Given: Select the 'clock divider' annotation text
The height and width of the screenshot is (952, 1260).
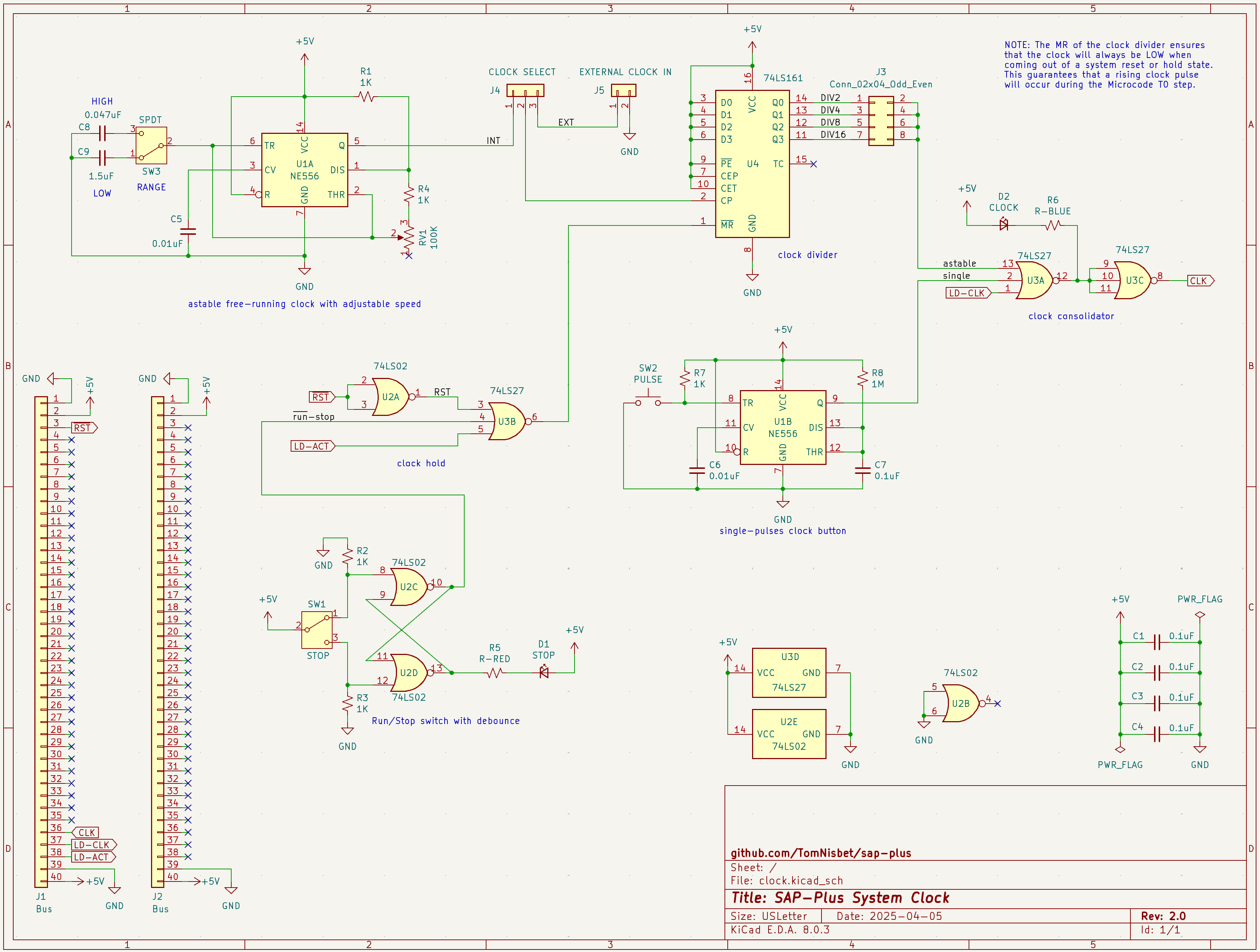Looking at the screenshot, I should (808, 255).
